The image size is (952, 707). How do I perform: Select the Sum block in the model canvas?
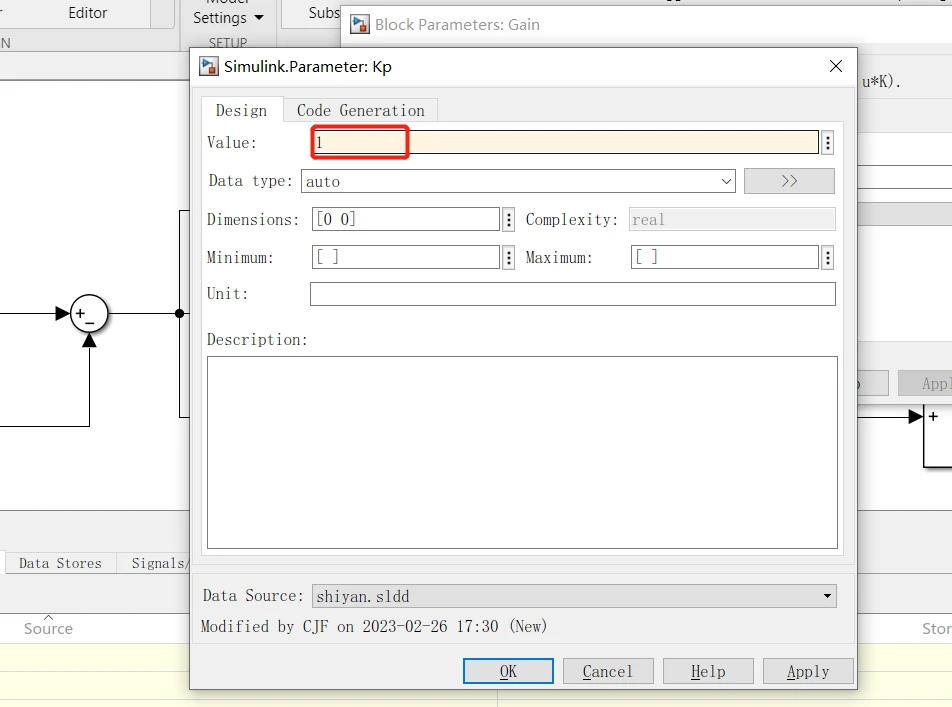(89, 314)
